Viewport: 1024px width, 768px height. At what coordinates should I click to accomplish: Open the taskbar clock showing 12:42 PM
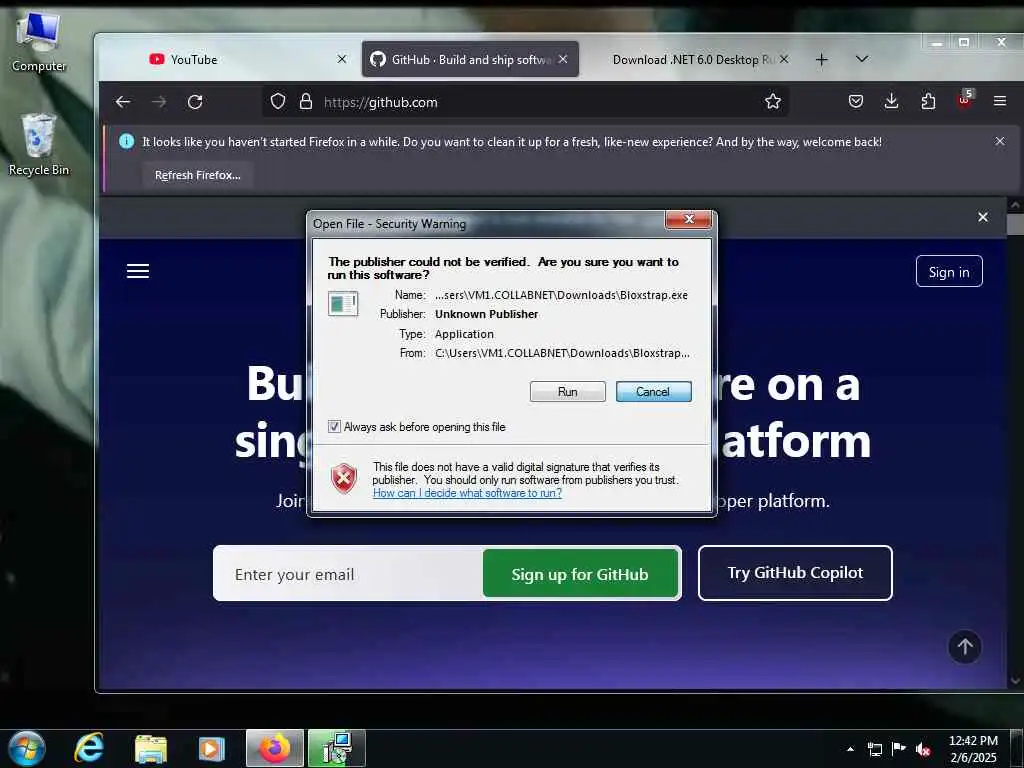pyautogui.click(x=973, y=749)
